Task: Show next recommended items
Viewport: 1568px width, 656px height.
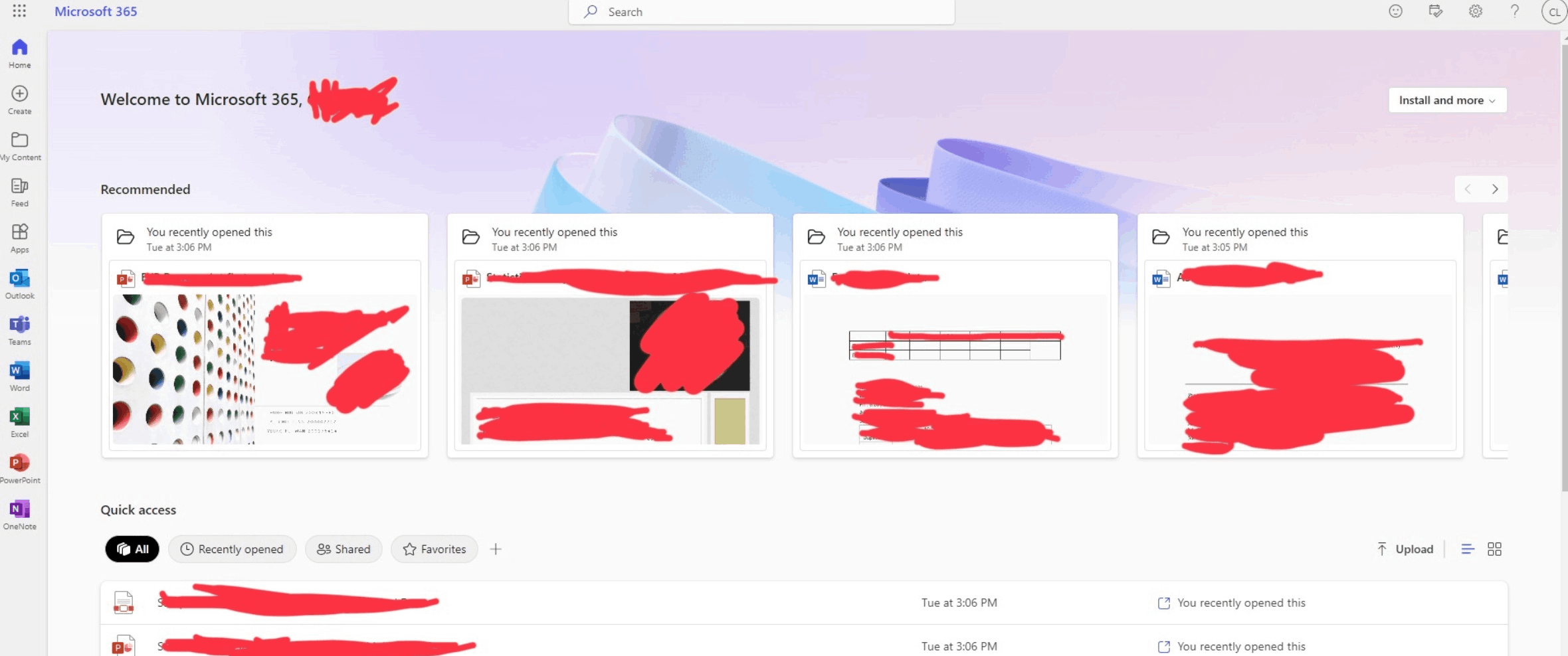Action: [1495, 189]
